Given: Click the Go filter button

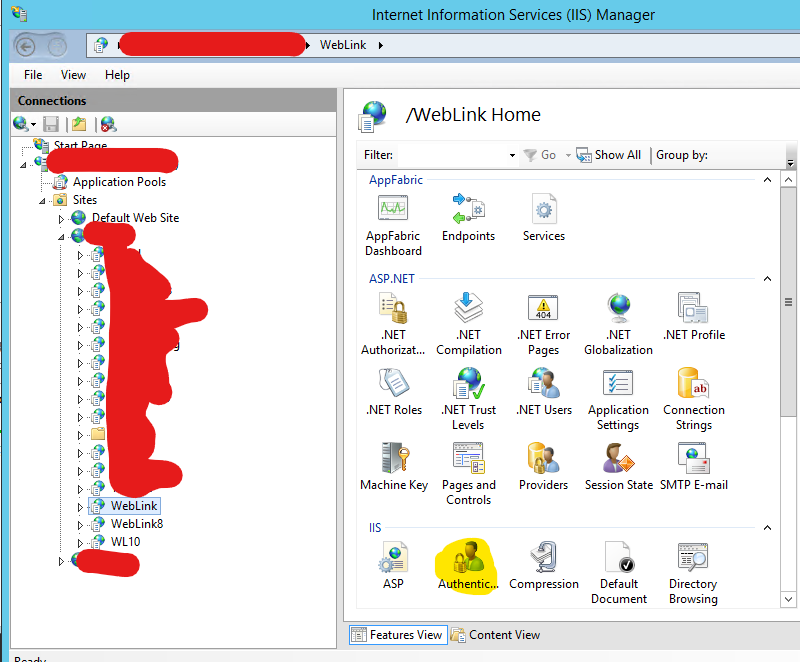Looking at the screenshot, I should [x=540, y=155].
